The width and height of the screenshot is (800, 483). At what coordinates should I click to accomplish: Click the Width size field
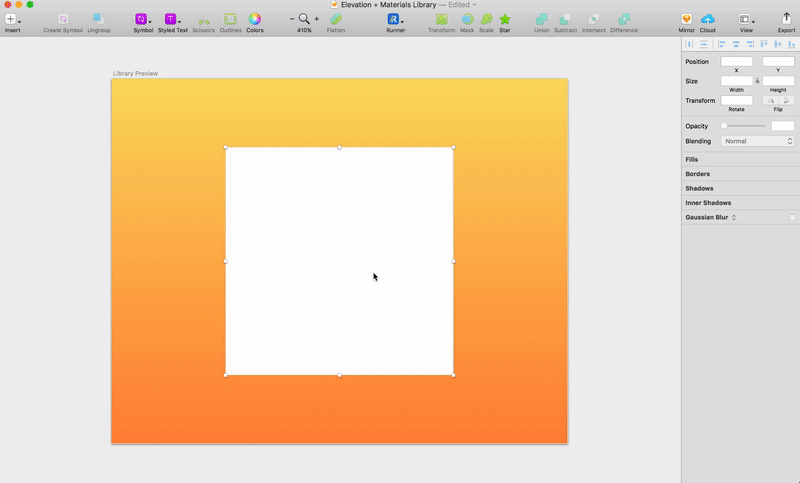click(x=737, y=81)
